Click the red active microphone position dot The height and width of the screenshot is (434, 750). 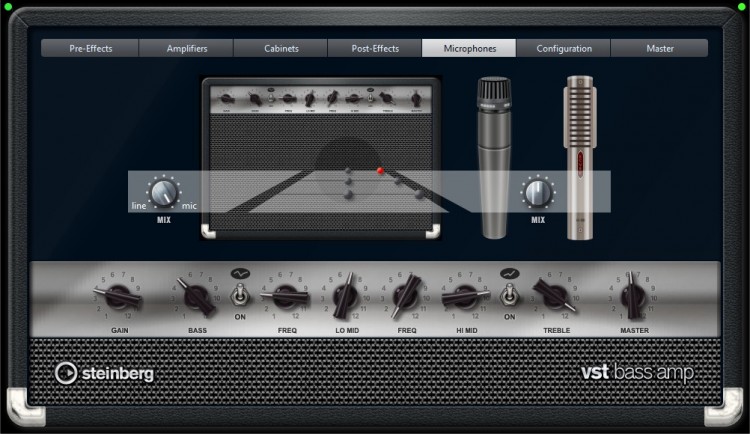[380, 170]
